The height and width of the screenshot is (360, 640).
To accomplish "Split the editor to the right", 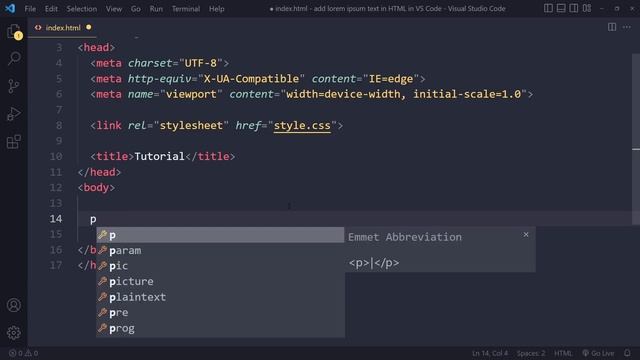I will 611,27.
